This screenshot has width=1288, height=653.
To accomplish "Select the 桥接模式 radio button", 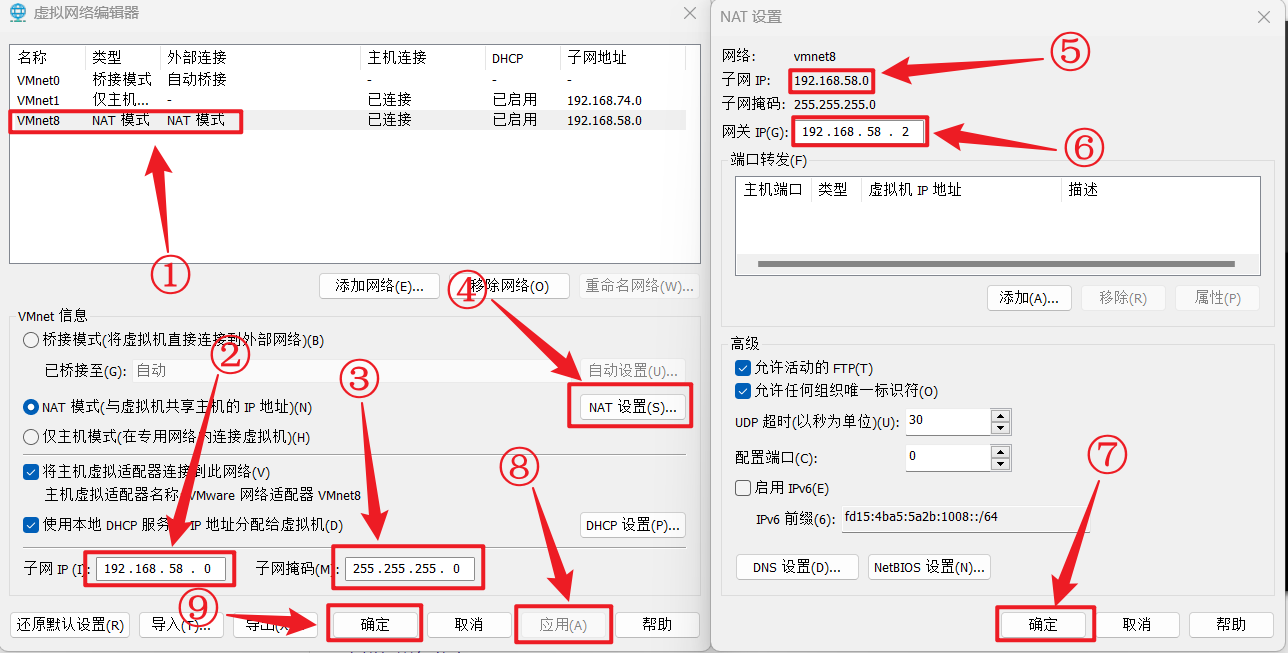I will coord(31,340).
